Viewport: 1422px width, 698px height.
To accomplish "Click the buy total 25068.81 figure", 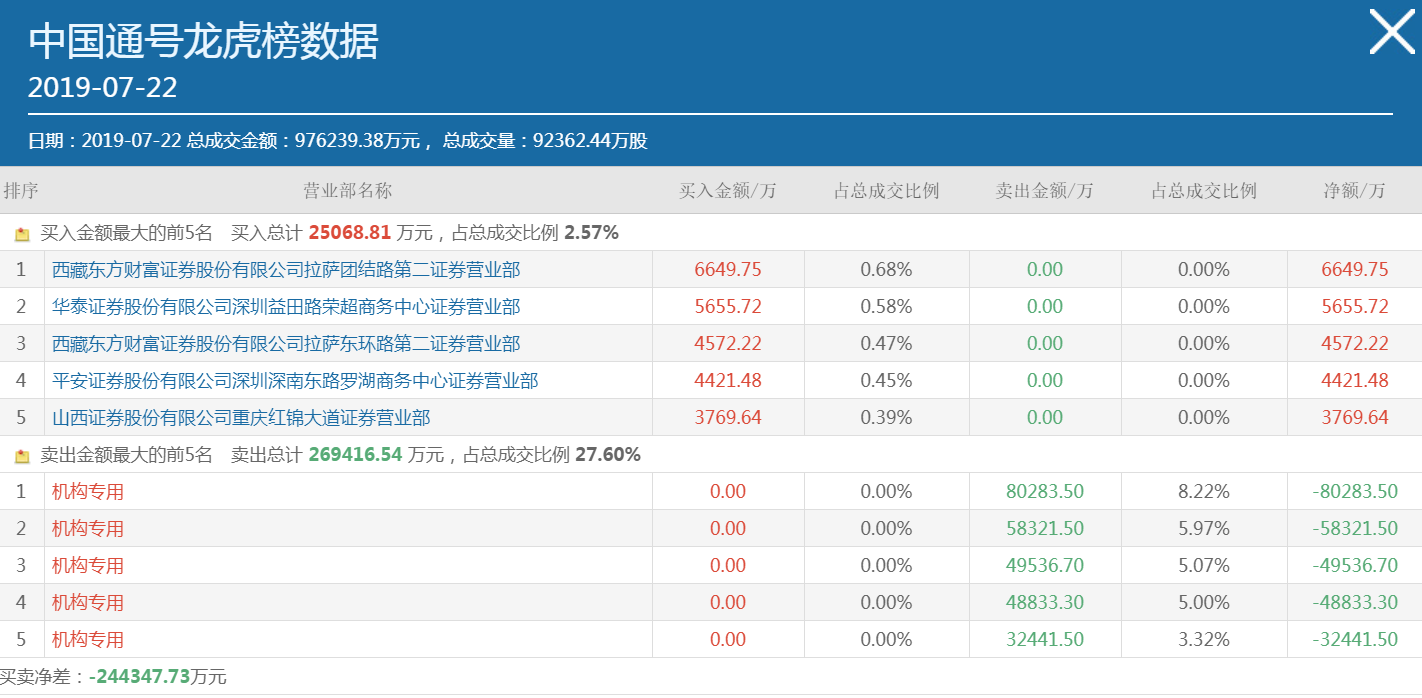I will pyautogui.click(x=349, y=233).
